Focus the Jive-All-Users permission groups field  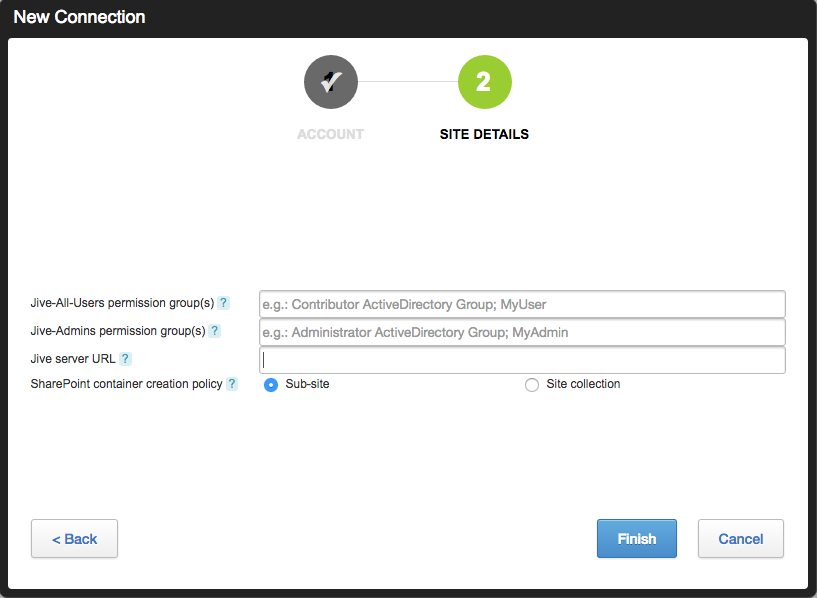522,304
